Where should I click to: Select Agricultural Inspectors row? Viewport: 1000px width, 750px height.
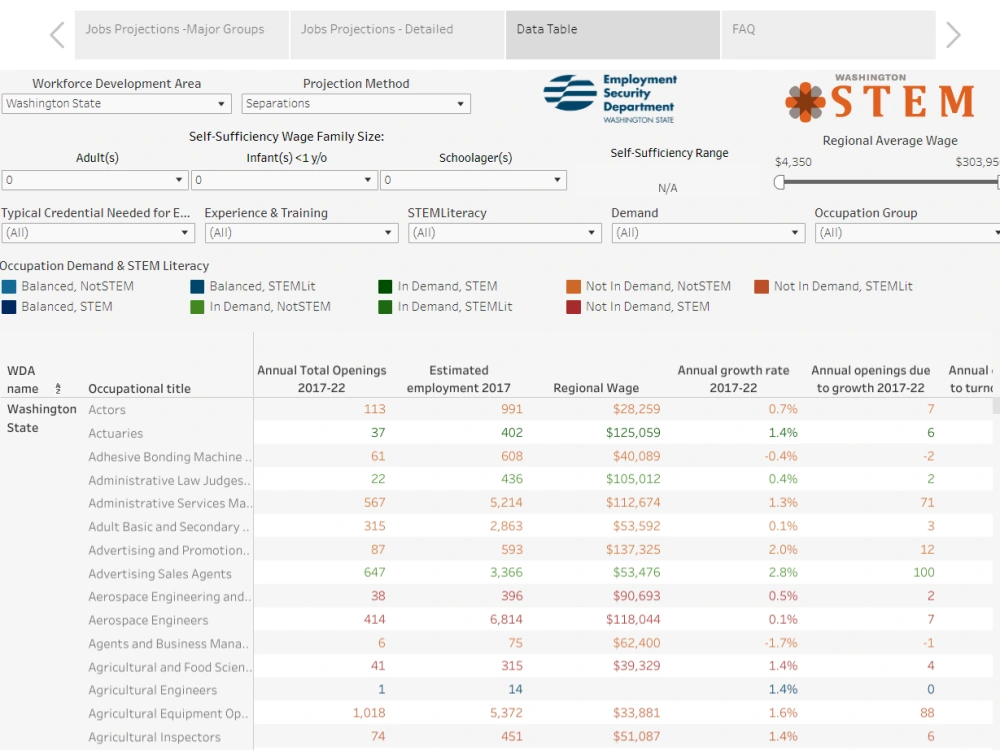click(154, 737)
